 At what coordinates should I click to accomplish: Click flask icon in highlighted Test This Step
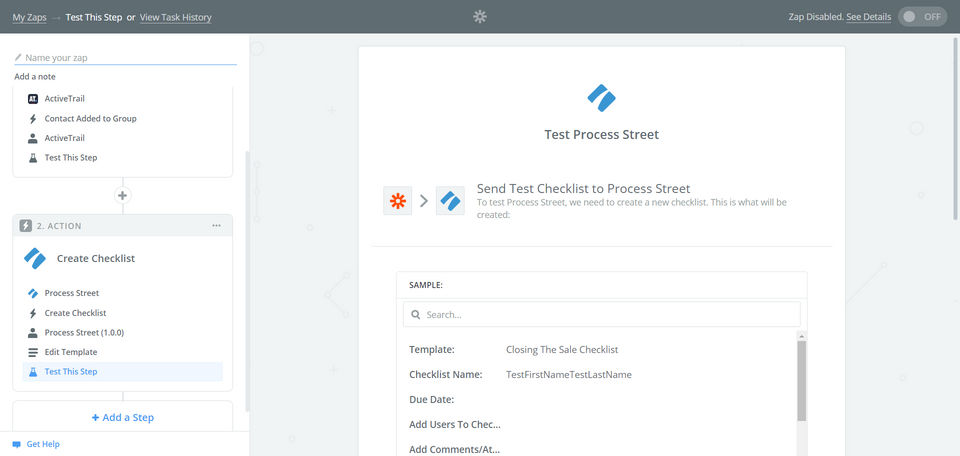(33, 372)
